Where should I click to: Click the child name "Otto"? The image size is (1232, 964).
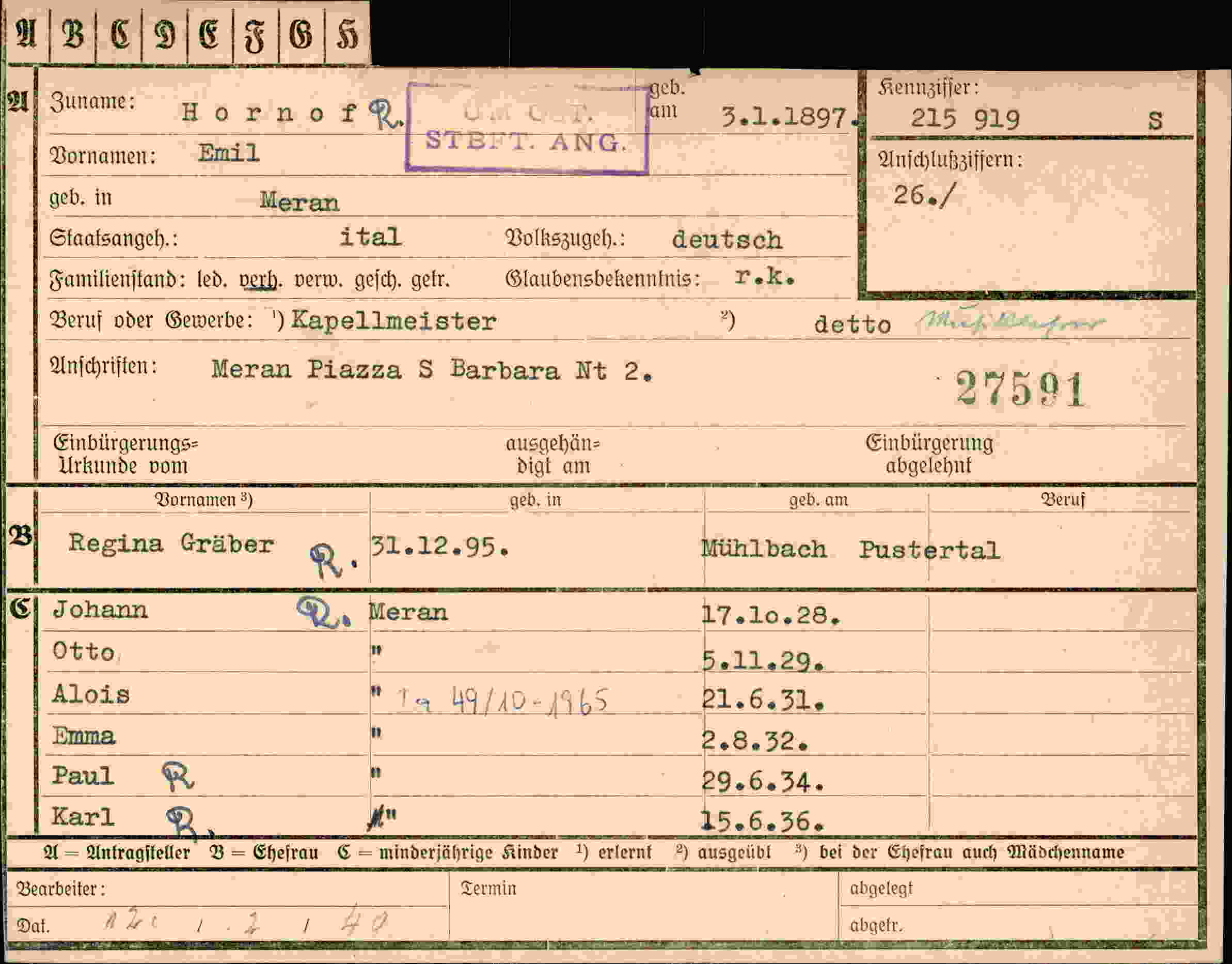pyautogui.click(x=84, y=651)
